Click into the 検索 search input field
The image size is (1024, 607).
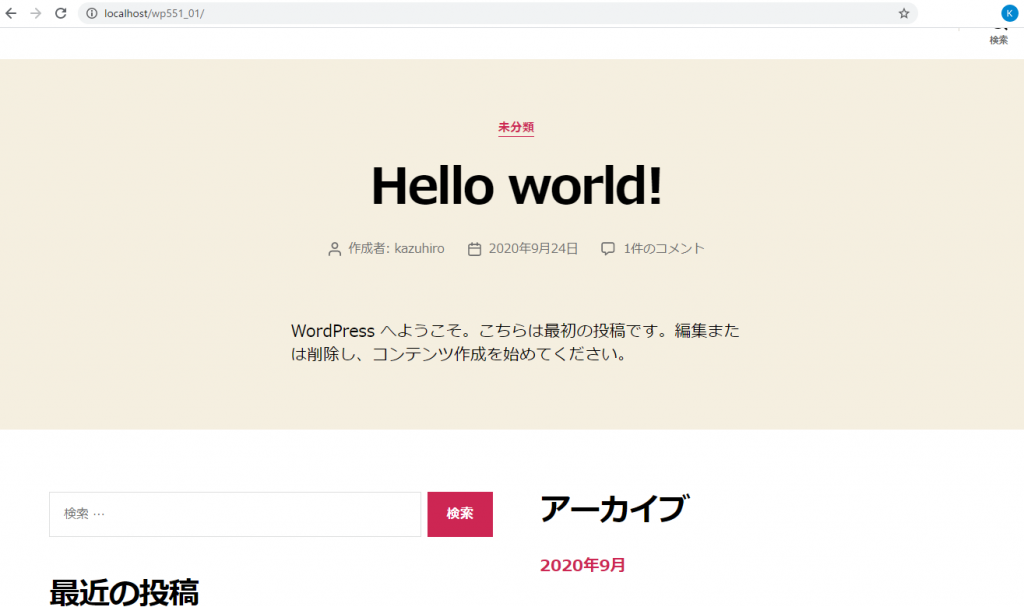pyautogui.click(x=235, y=514)
